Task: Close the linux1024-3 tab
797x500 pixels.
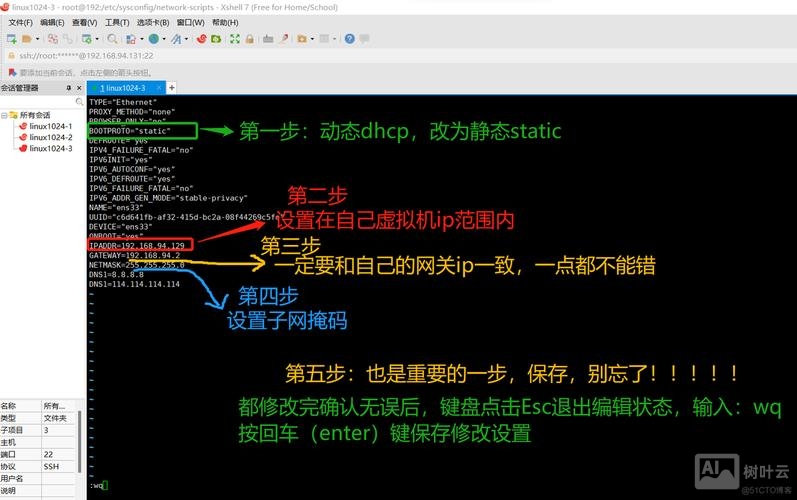Action: tap(159, 88)
